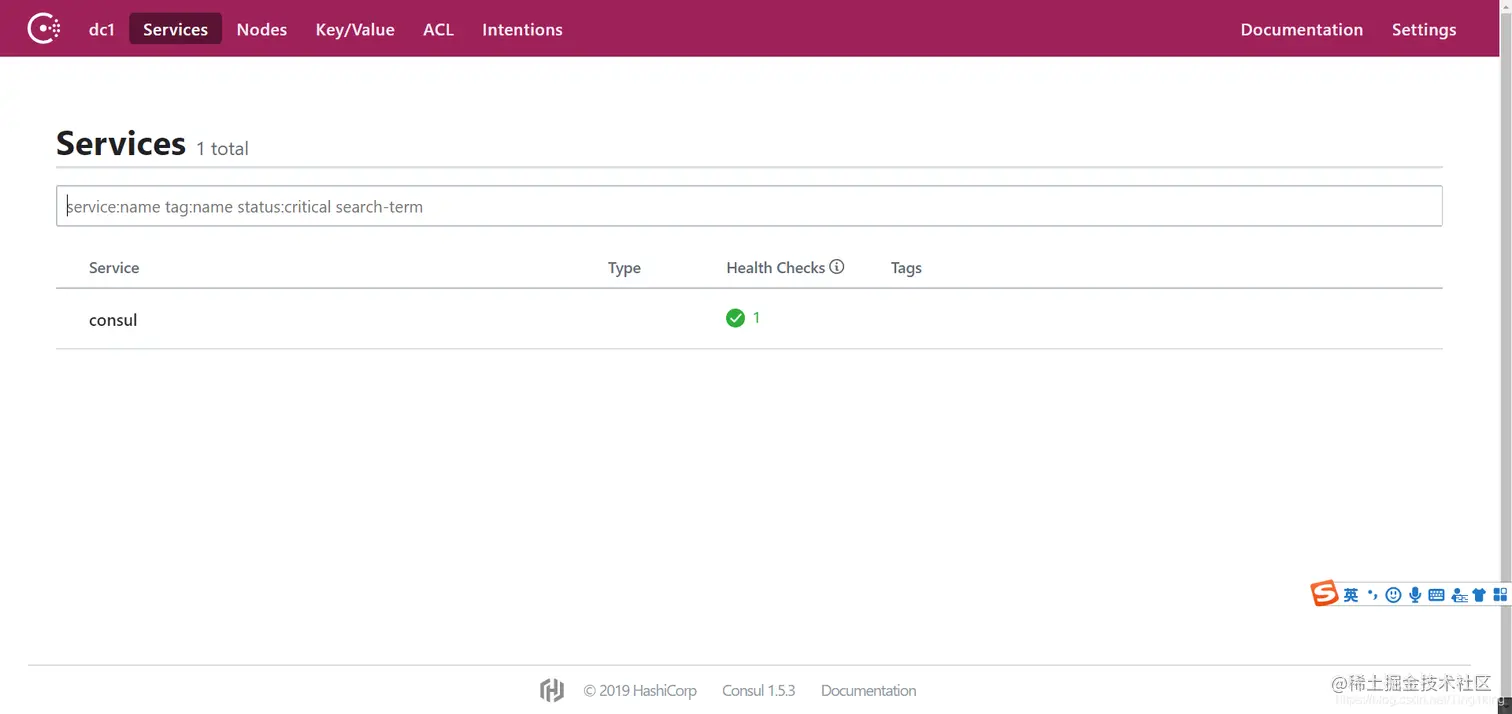
Task: Open the footer Documentation link
Action: point(868,691)
